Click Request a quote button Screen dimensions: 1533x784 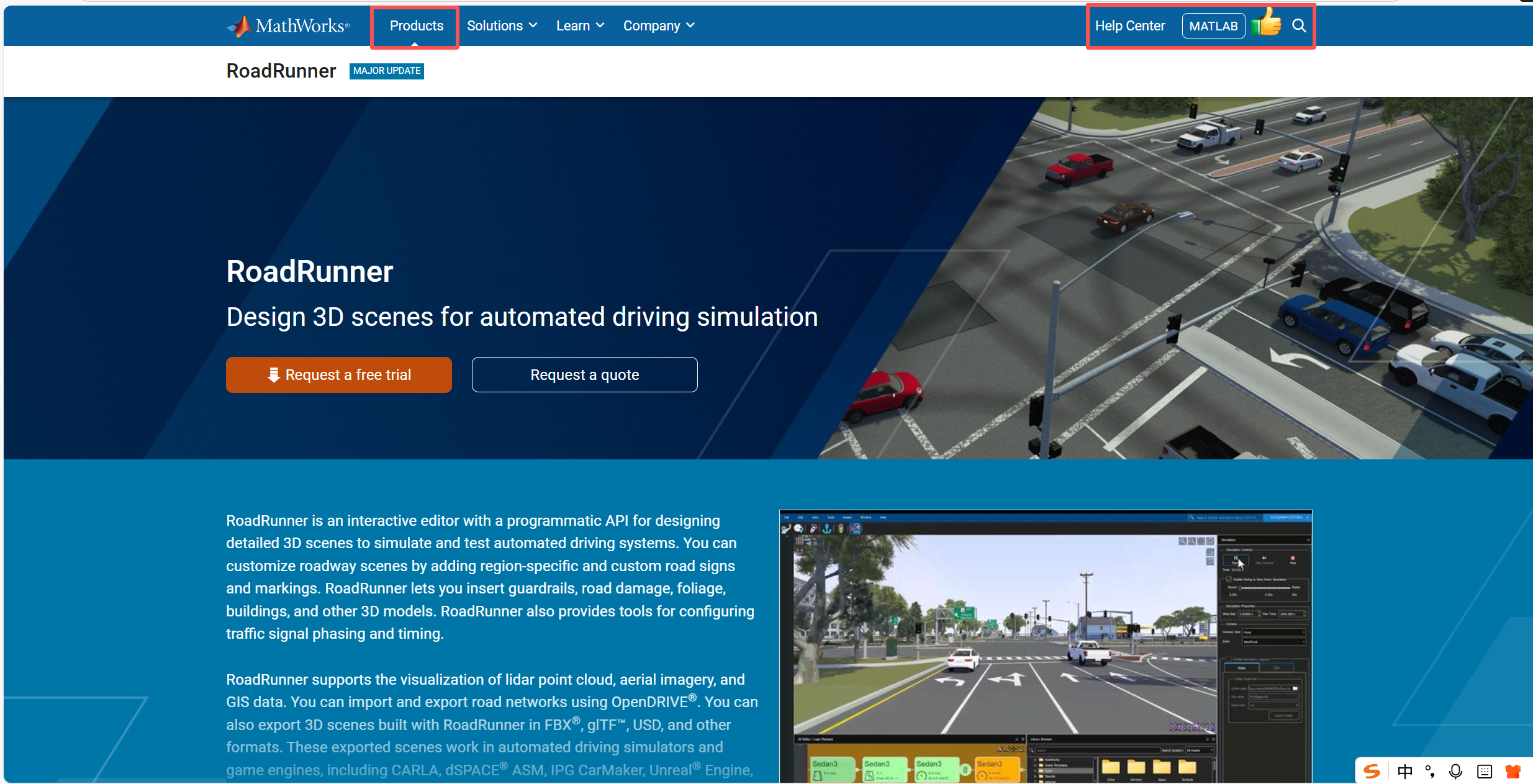(584, 375)
